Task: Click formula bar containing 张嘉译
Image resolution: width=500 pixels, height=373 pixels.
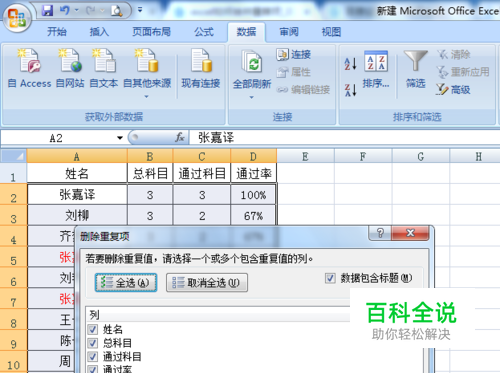Action: point(344,138)
